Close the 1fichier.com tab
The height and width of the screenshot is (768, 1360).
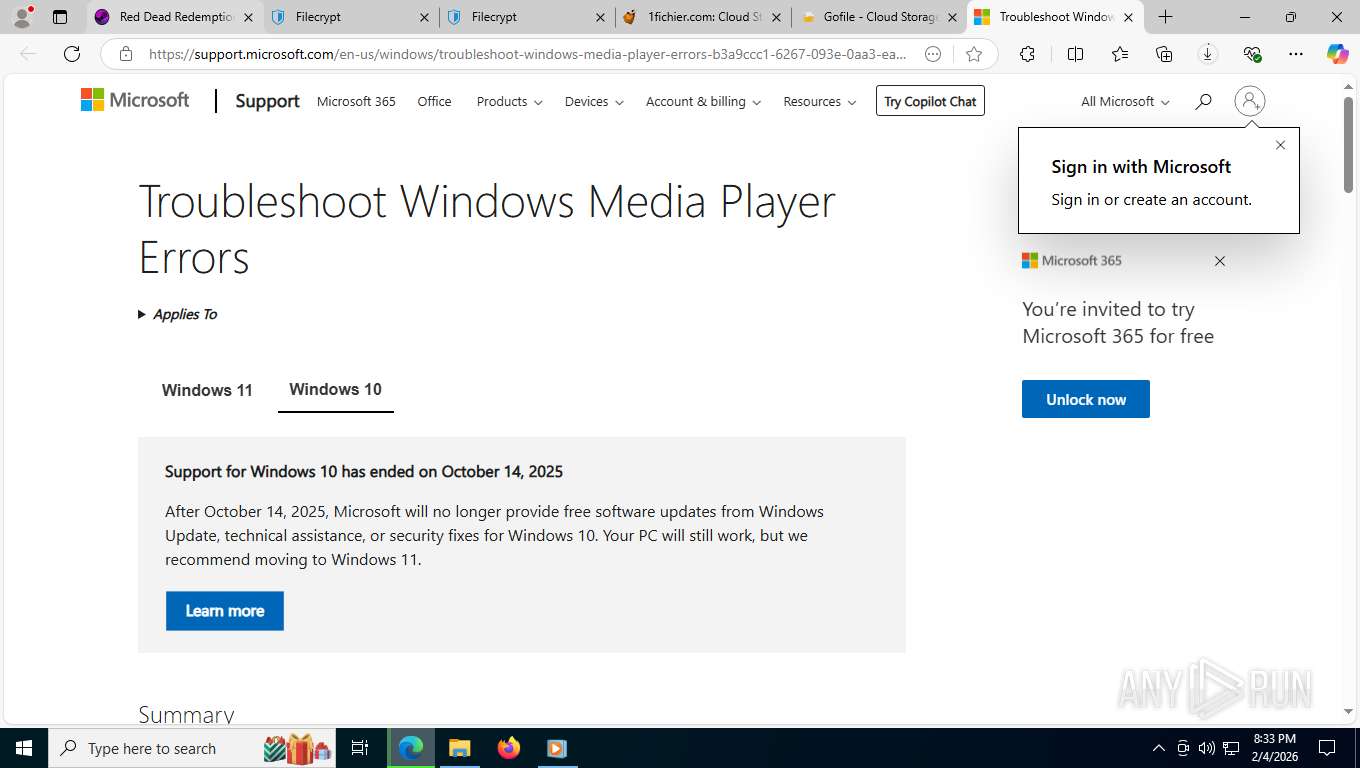(776, 17)
